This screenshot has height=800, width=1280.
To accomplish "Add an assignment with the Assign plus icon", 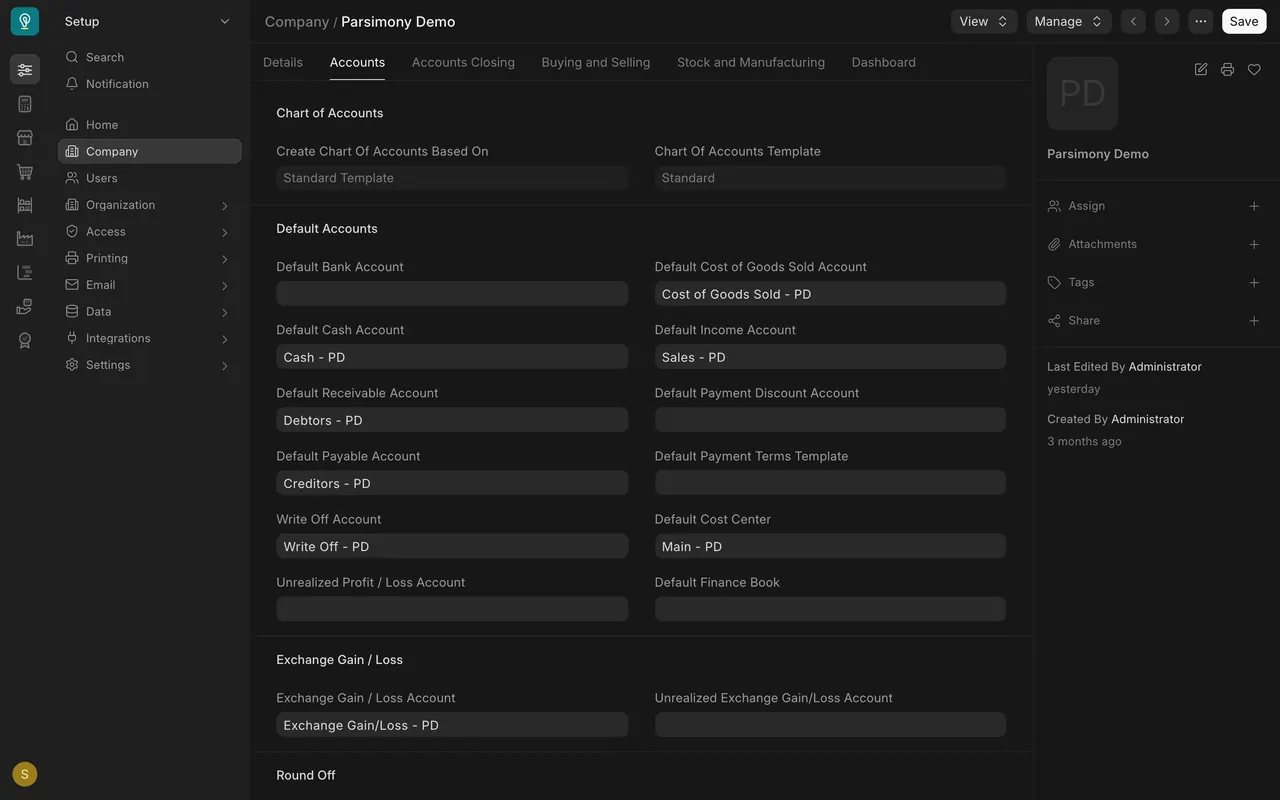I will [x=1254, y=206].
